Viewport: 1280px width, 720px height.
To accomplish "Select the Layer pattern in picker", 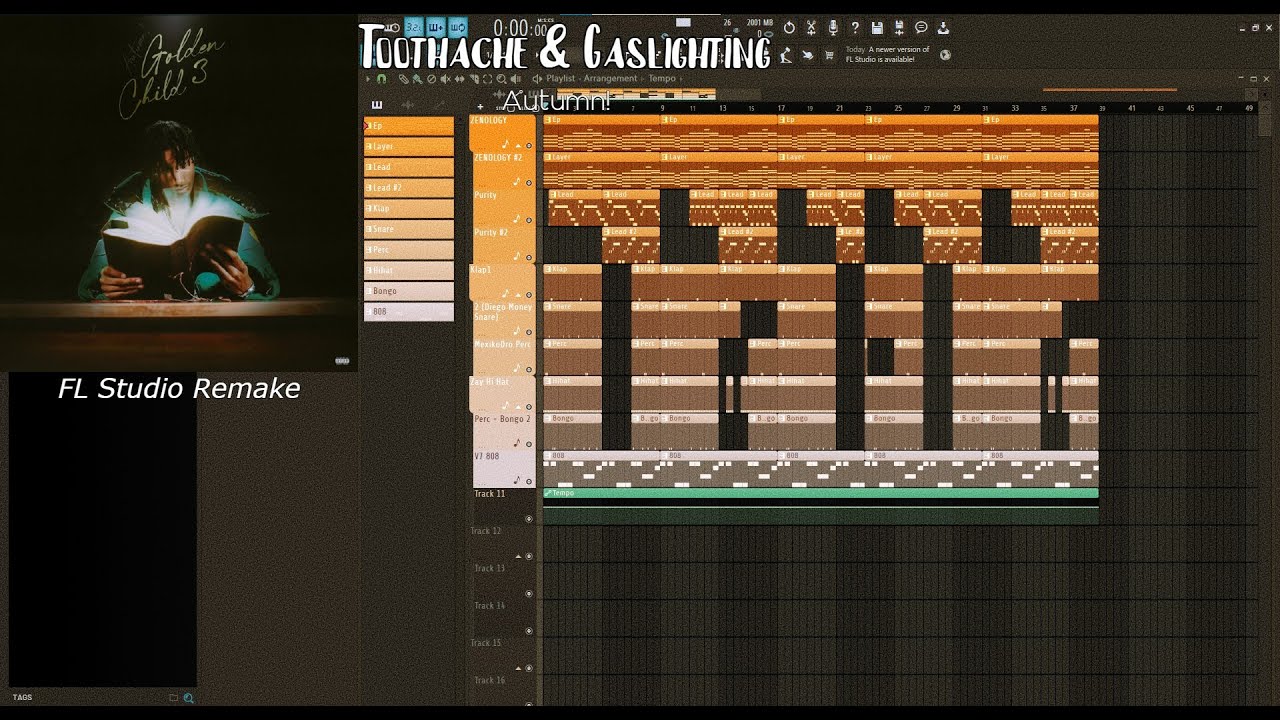I will pyautogui.click(x=409, y=146).
